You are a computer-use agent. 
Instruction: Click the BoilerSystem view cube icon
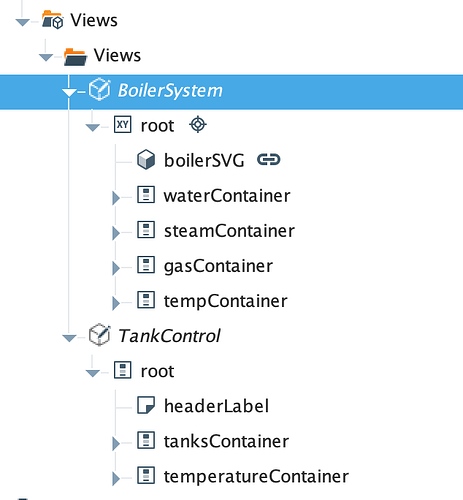tap(99, 89)
